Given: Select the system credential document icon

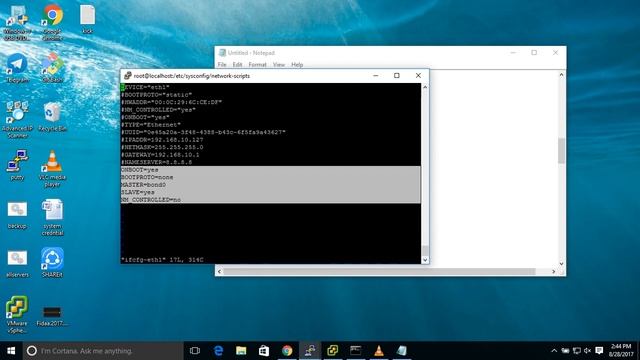Looking at the screenshot, I should tap(52, 218).
